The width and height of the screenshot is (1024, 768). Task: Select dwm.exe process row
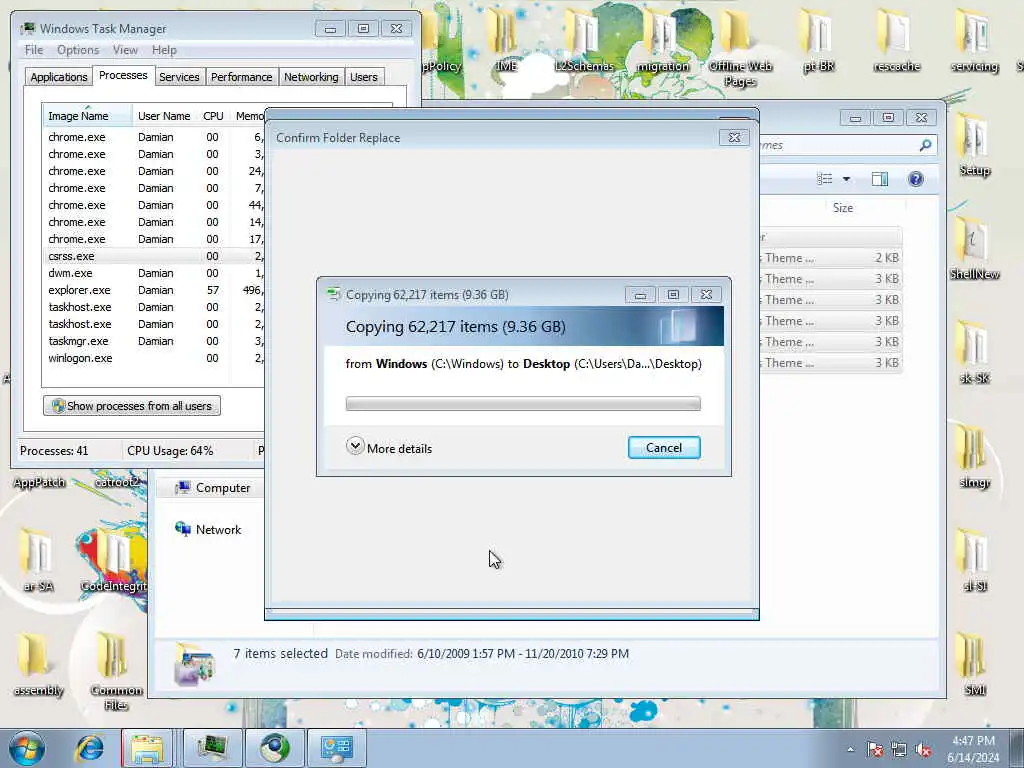(154, 273)
